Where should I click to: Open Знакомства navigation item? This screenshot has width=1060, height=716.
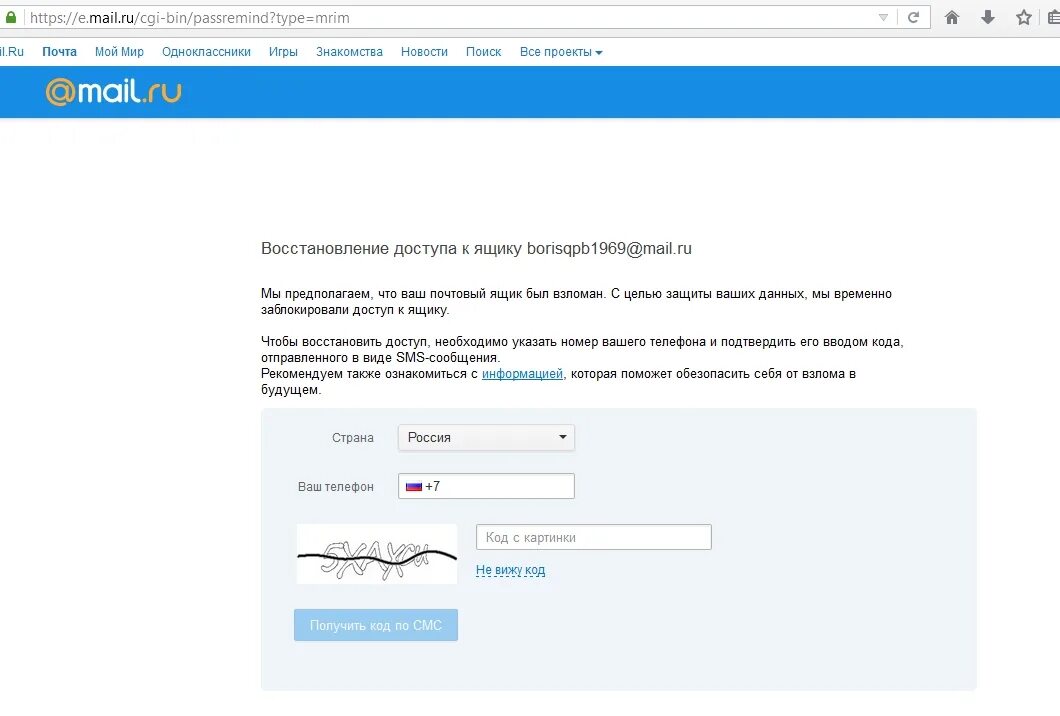pos(349,52)
